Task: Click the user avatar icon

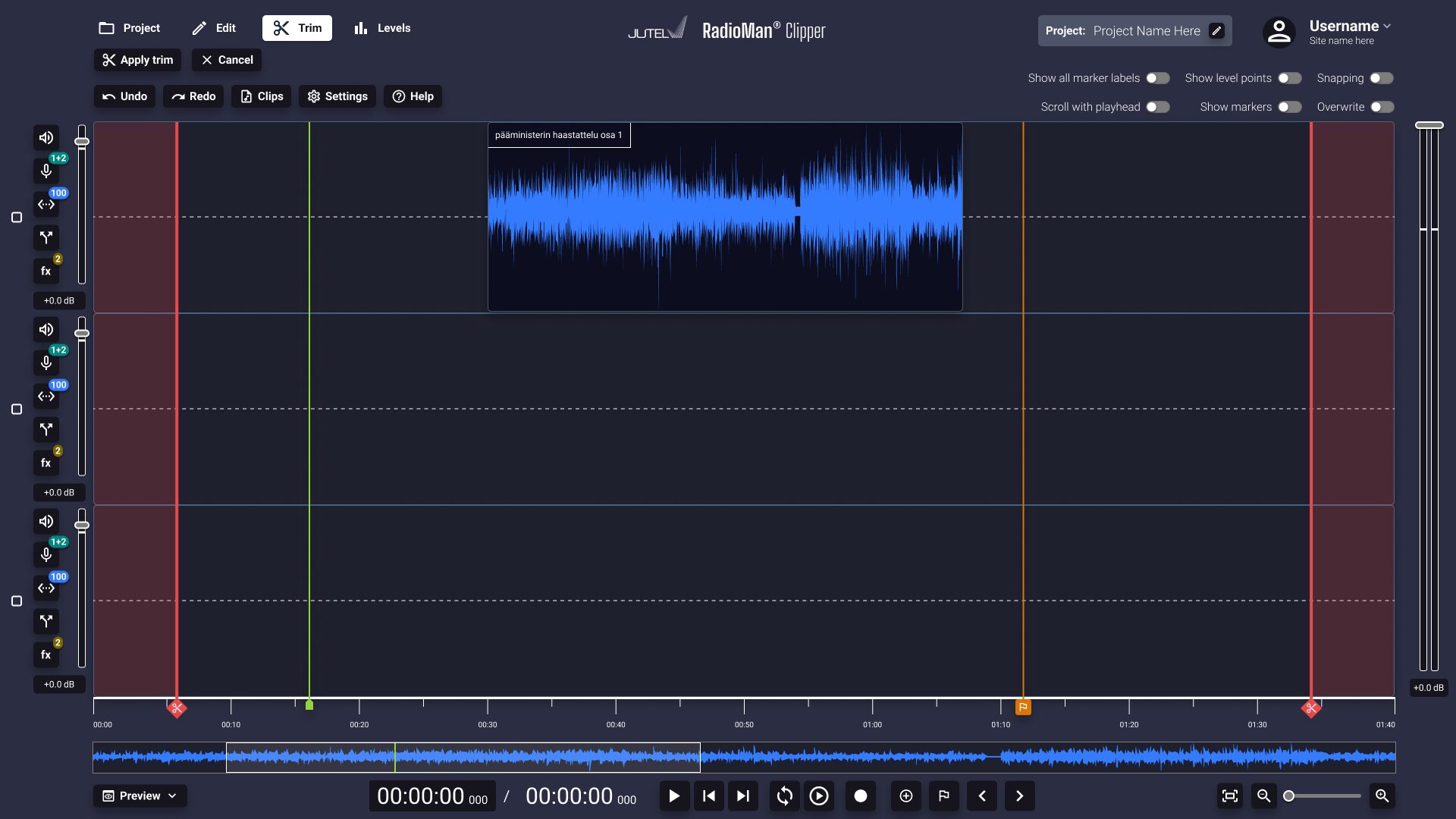Action: pyautogui.click(x=1279, y=33)
